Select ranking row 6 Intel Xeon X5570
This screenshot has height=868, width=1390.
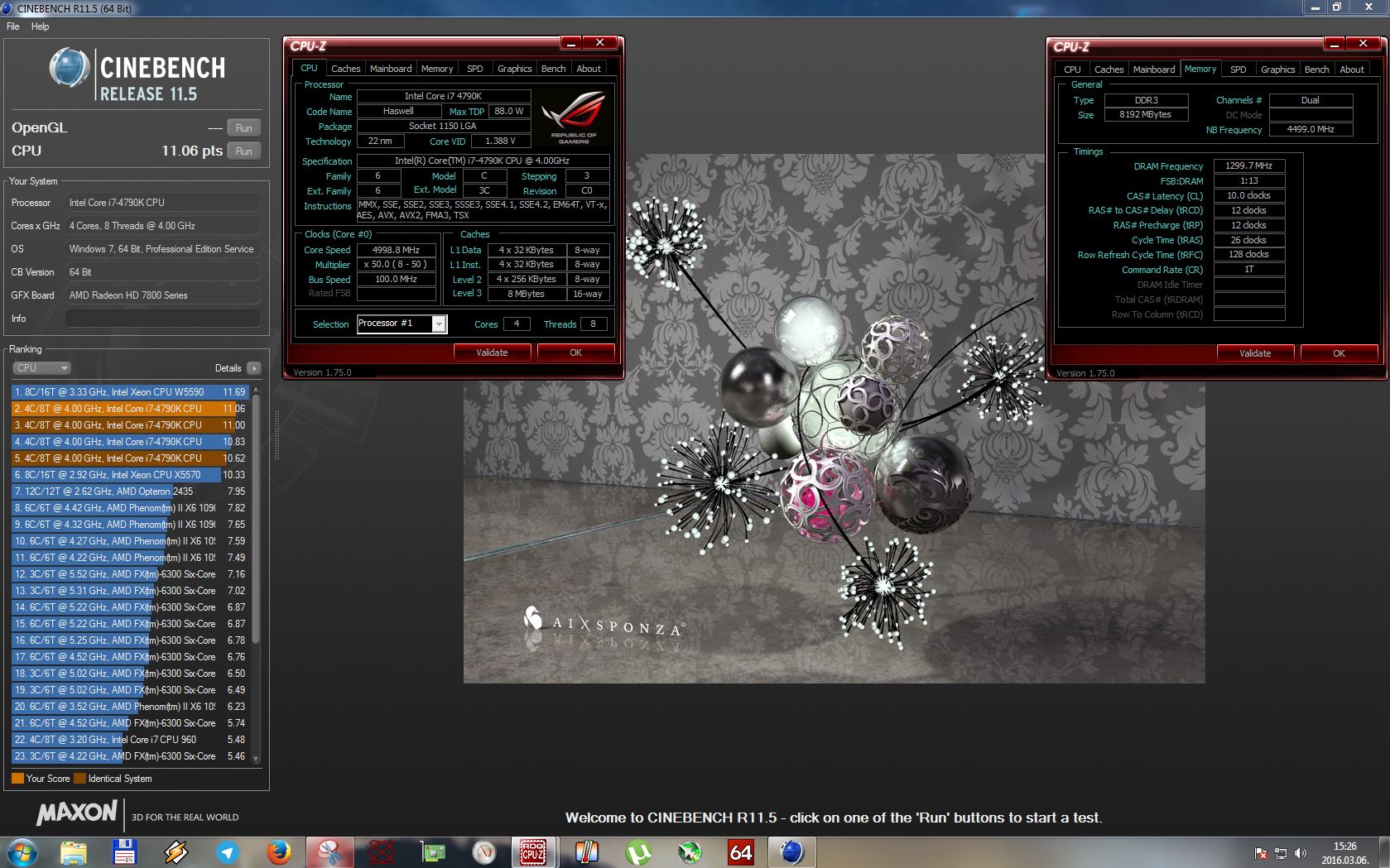[128, 475]
